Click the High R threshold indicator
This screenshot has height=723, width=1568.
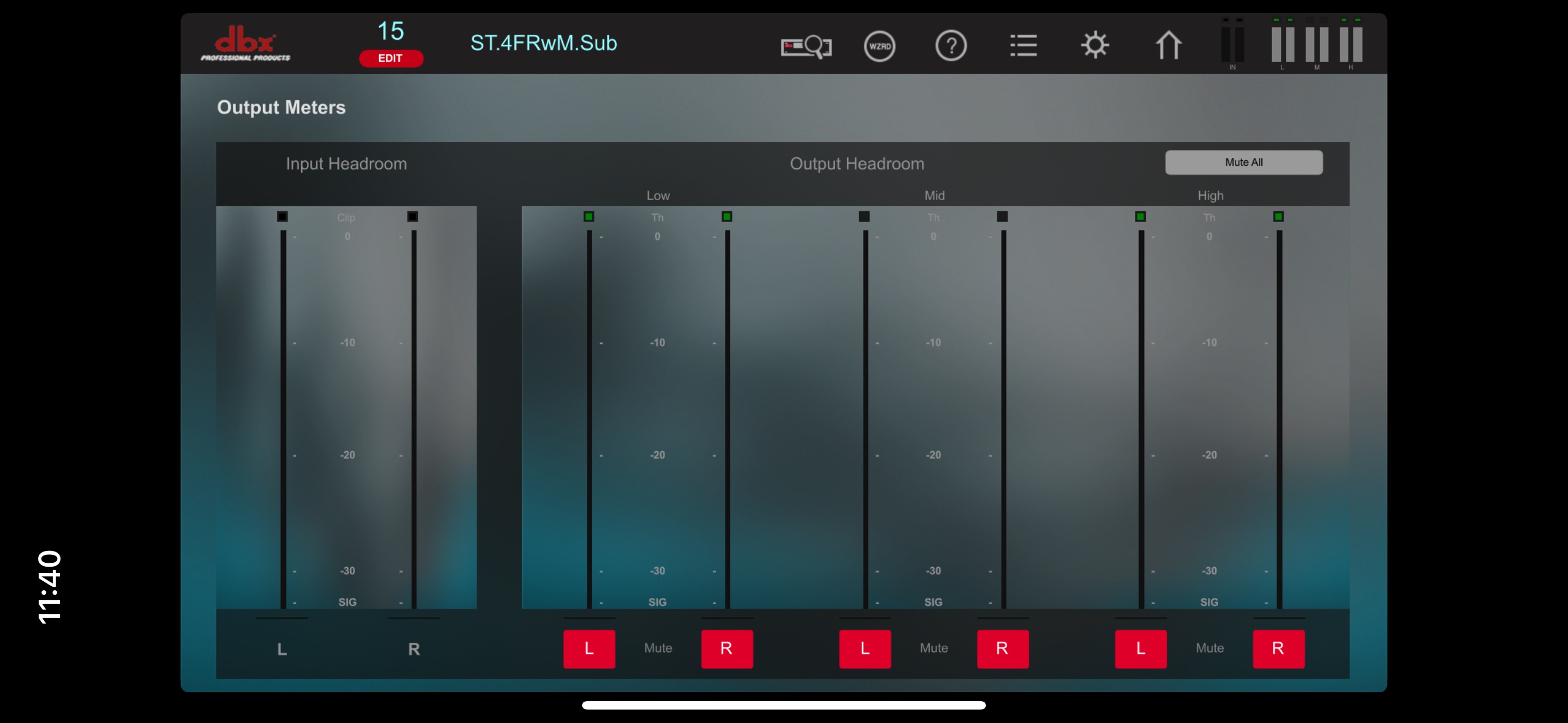tap(1278, 217)
